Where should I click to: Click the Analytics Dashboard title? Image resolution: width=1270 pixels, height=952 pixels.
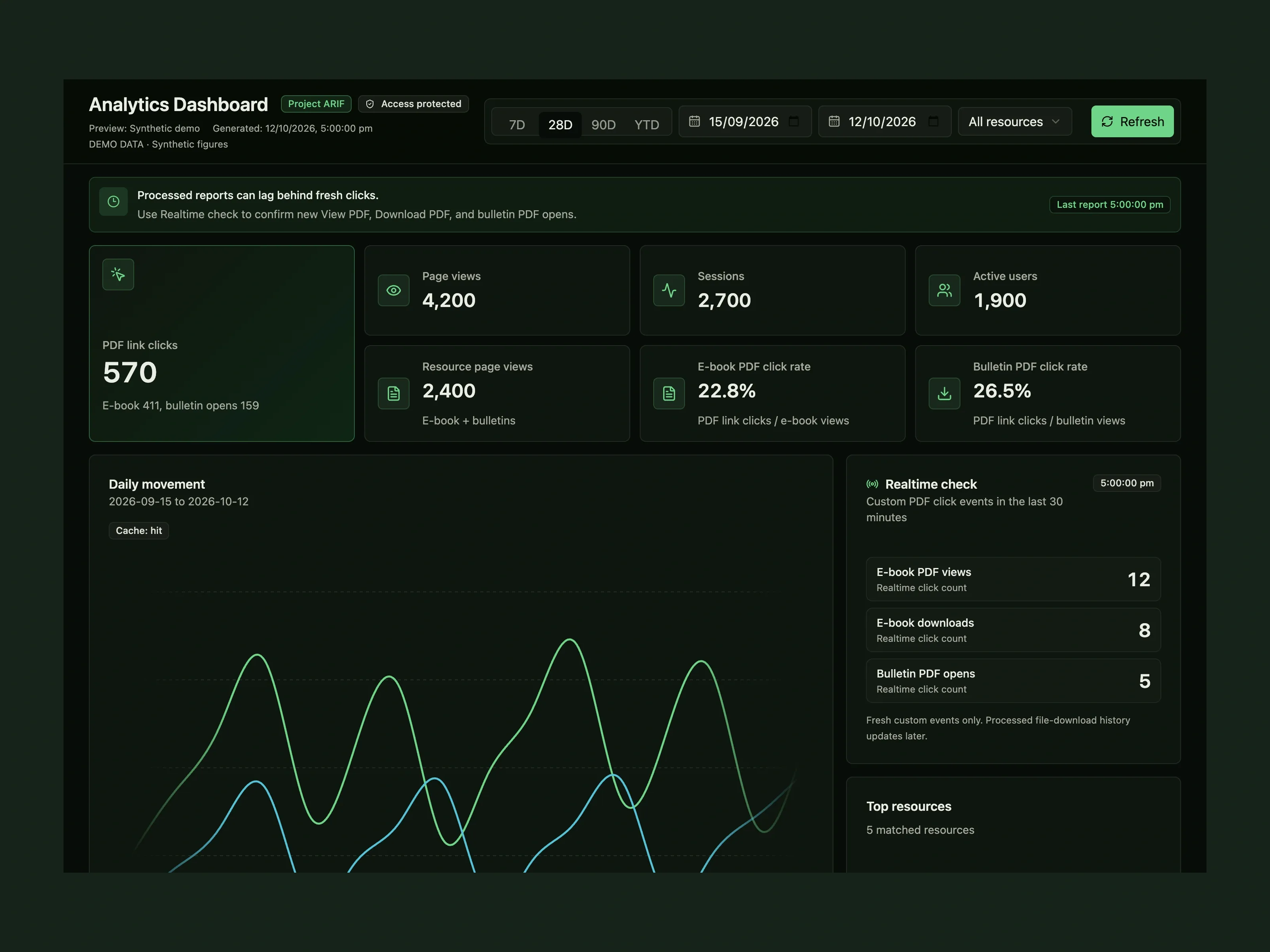point(179,104)
